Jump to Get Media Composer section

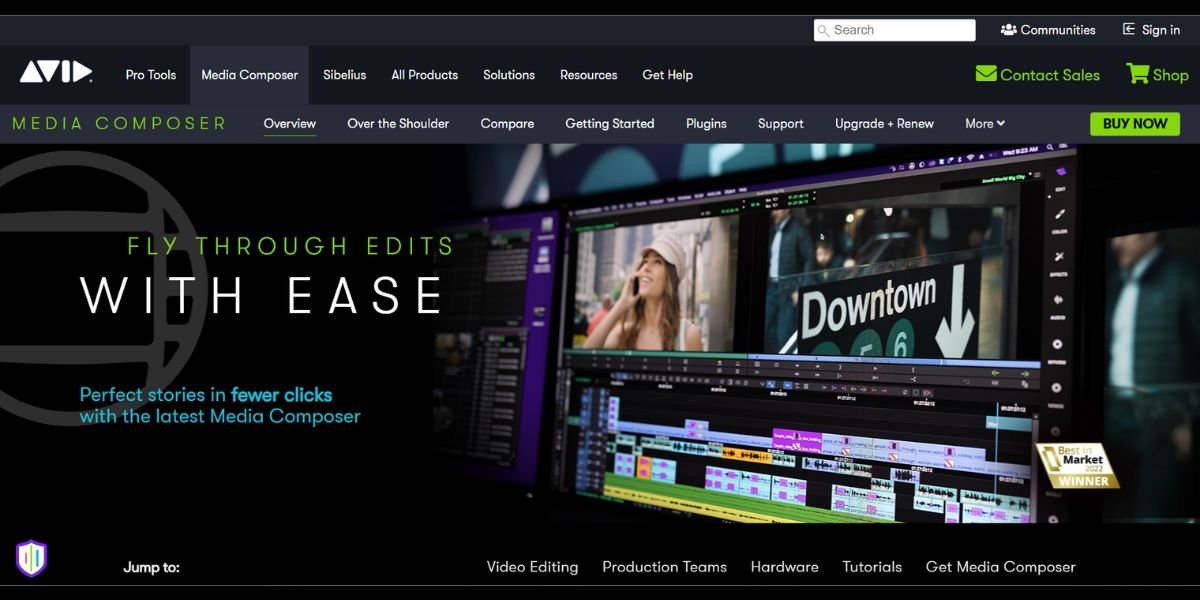(1001, 567)
